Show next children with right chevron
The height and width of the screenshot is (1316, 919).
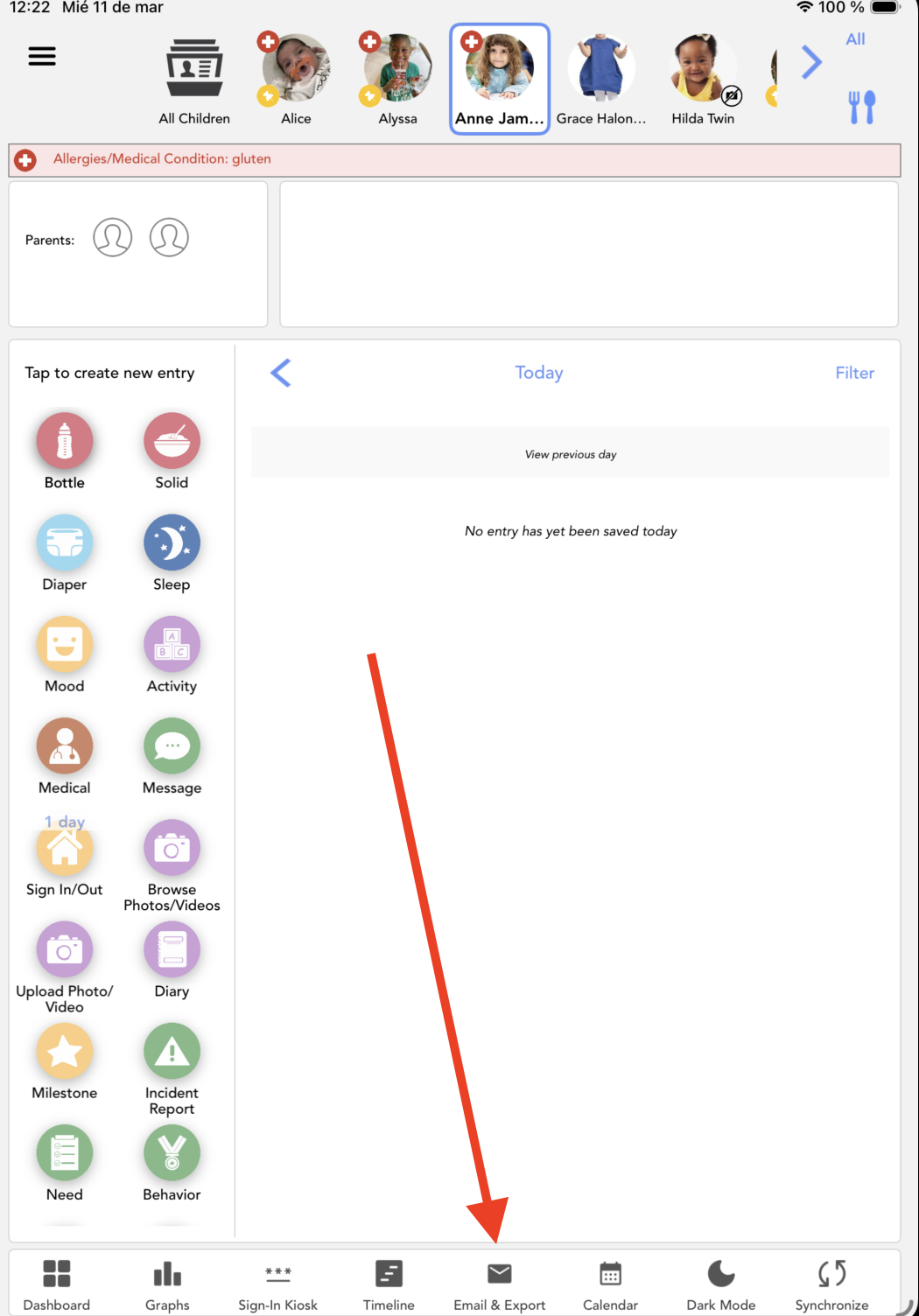tap(811, 62)
